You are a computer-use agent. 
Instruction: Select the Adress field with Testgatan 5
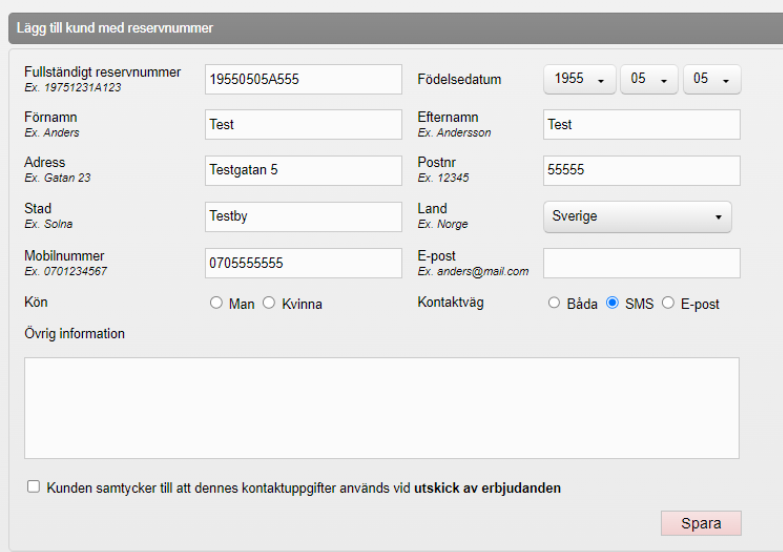(x=303, y=170)
